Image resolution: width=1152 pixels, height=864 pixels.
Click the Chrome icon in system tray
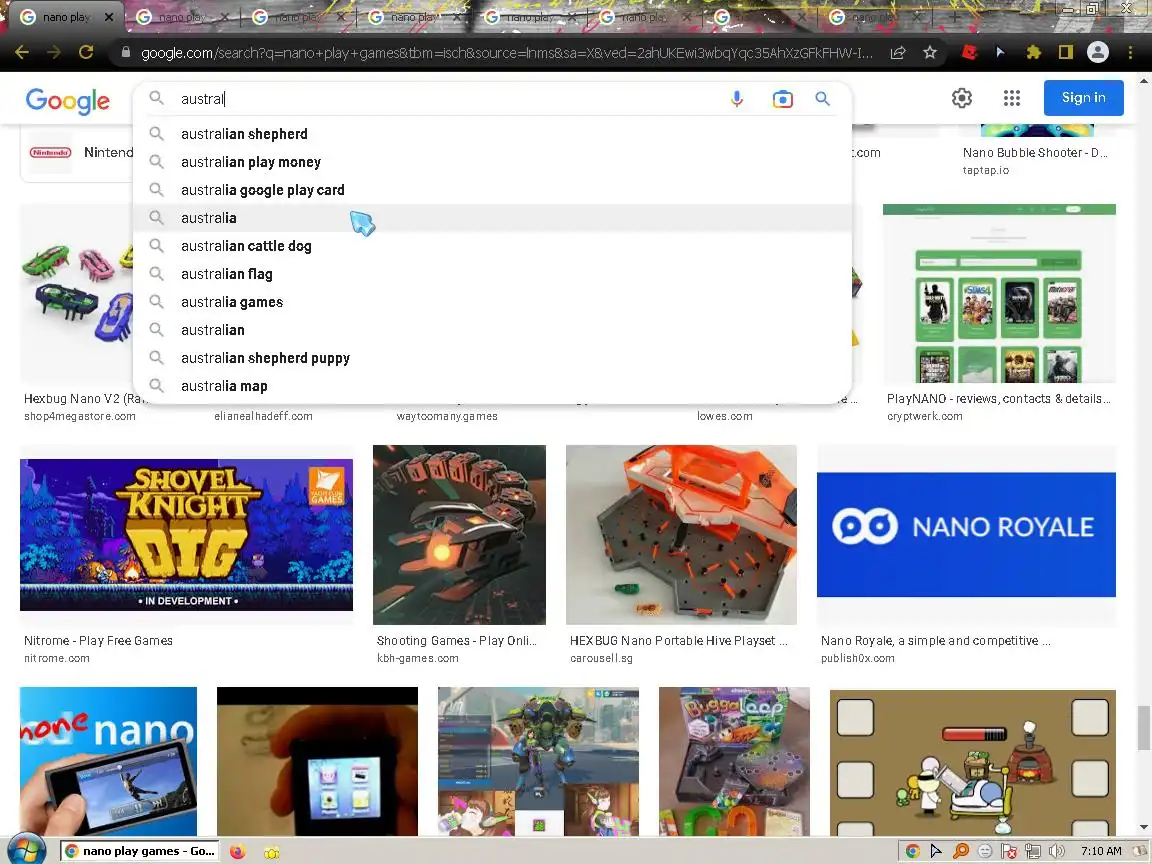(912, 852)
